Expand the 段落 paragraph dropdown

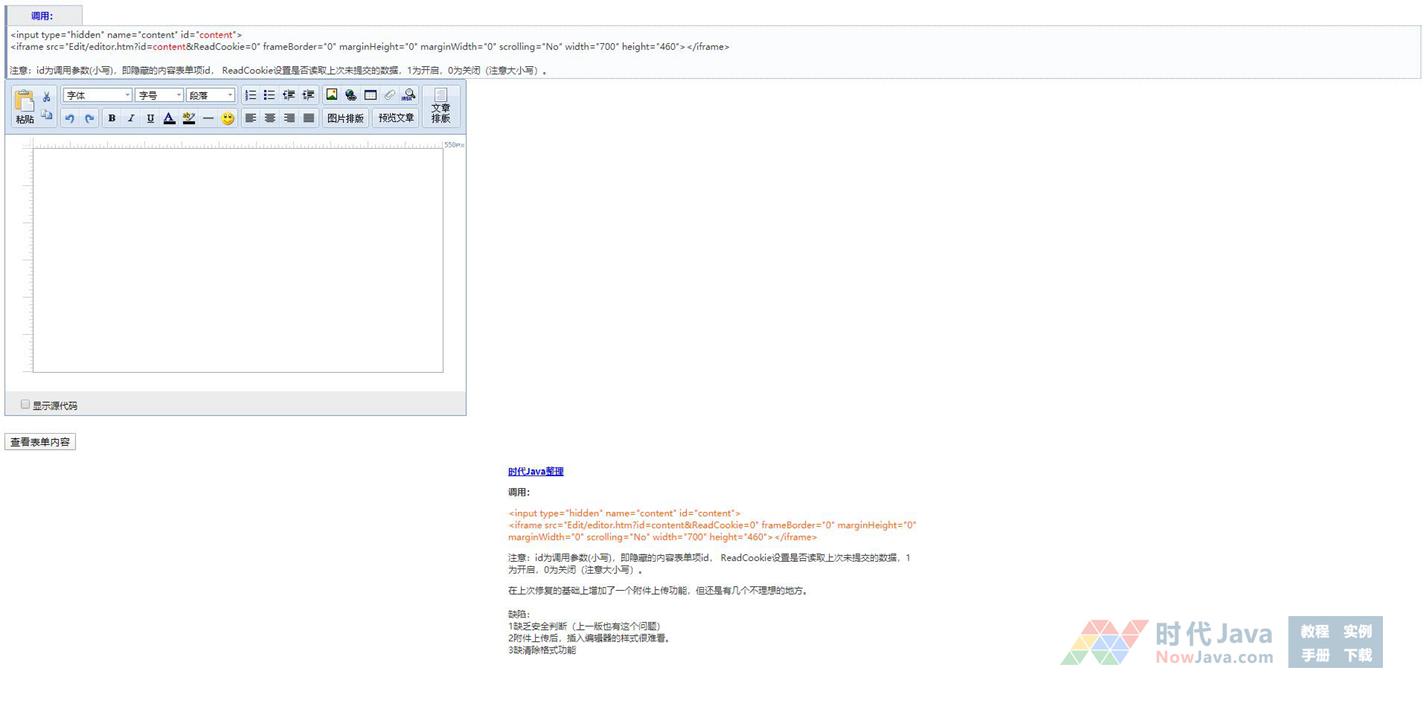tap(210, 95)
